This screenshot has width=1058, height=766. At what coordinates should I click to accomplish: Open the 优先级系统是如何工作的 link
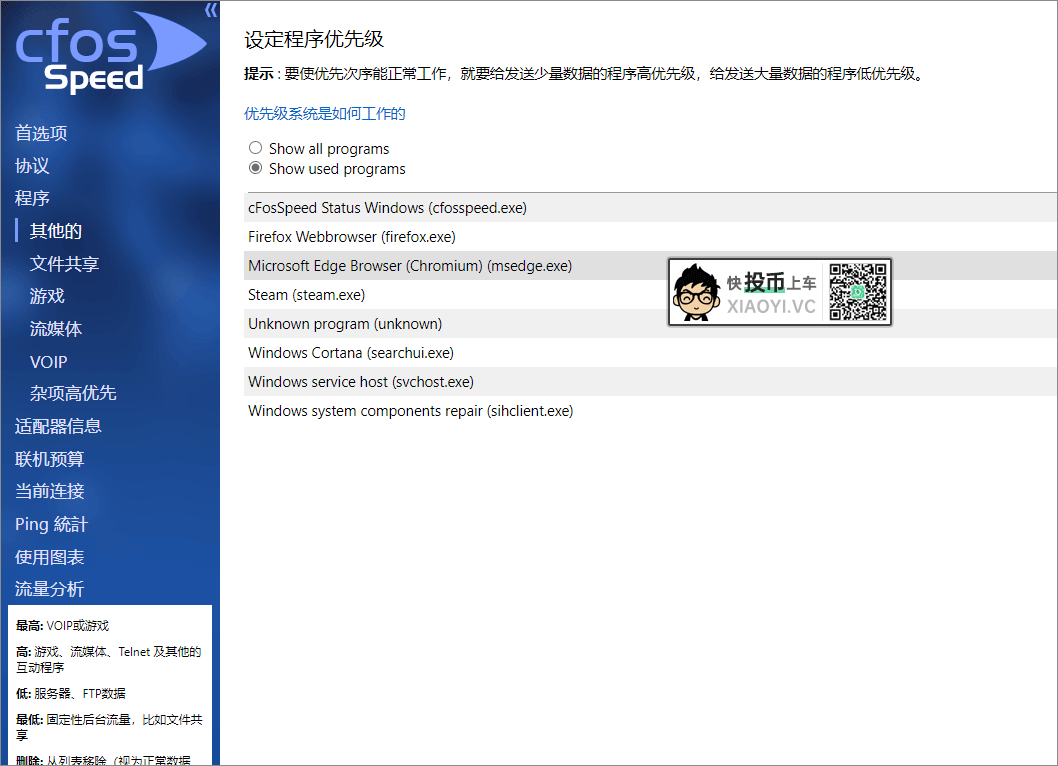coord(325,113)
